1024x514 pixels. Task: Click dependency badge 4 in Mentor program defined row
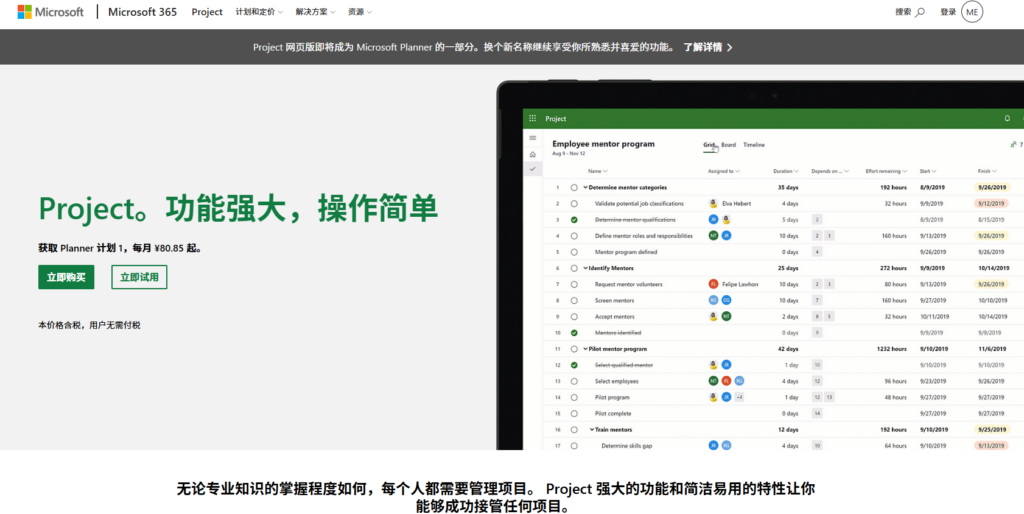[817, 251]
